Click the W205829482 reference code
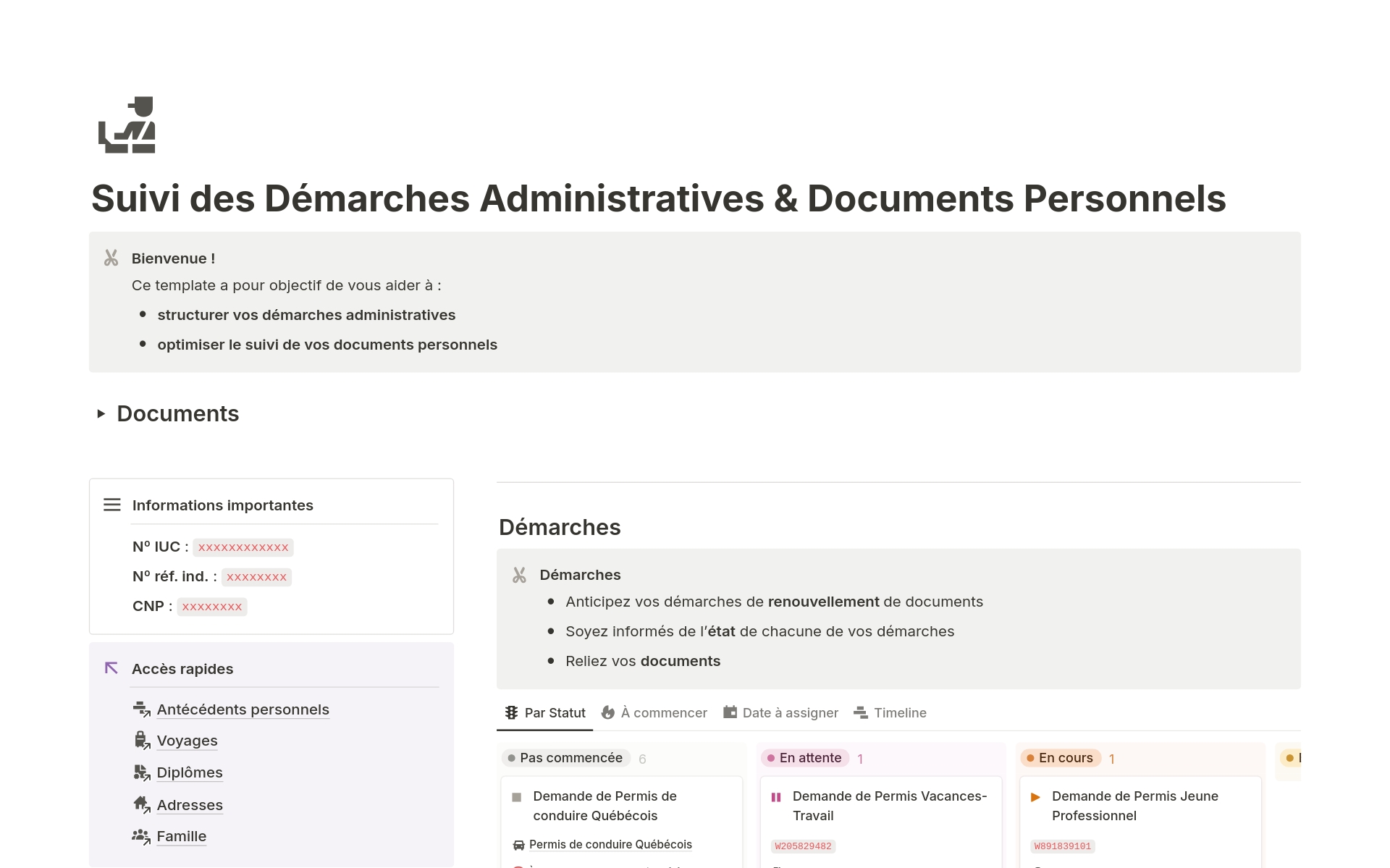Viewport: 1390px width, 868px height. [803, 846]
